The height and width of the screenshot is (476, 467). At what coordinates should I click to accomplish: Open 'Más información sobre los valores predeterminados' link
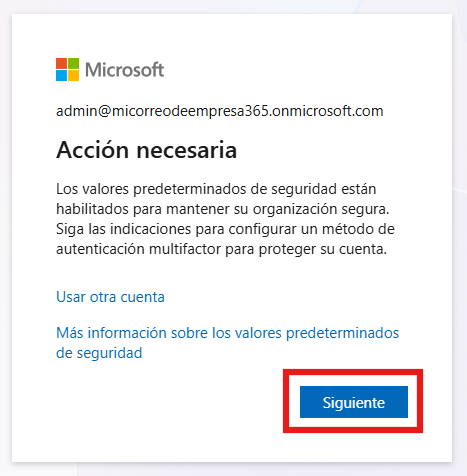tap(227, 333)
